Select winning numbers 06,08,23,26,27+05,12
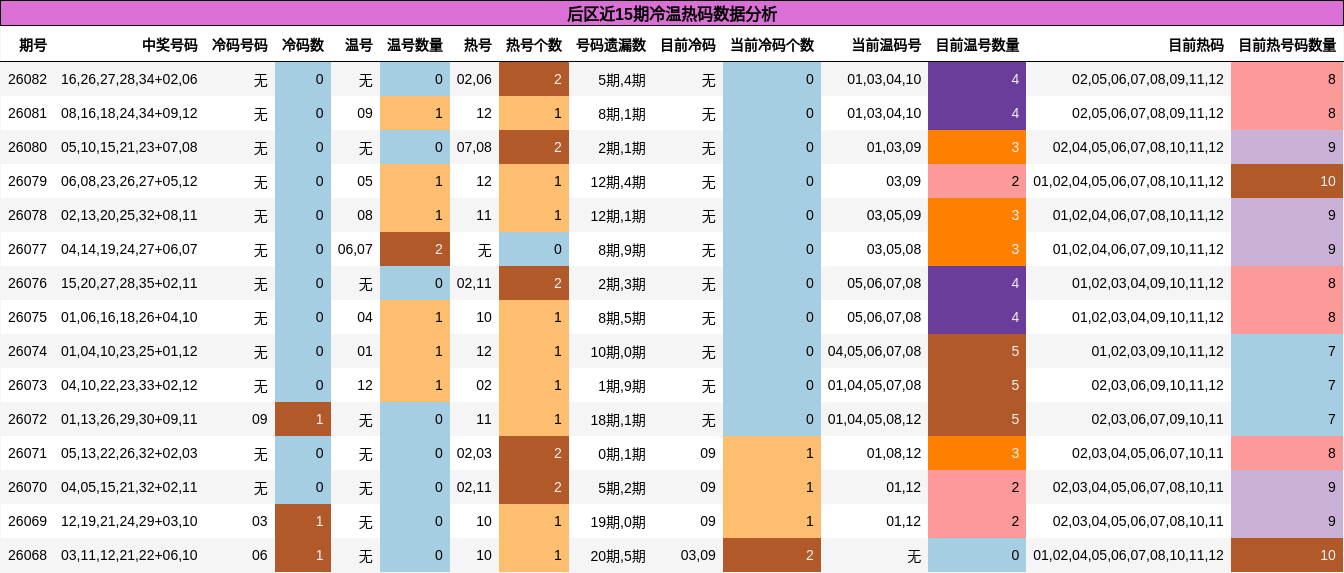Screen dimensions: 1344x573 pyautogui.click(x=129, y=181)
